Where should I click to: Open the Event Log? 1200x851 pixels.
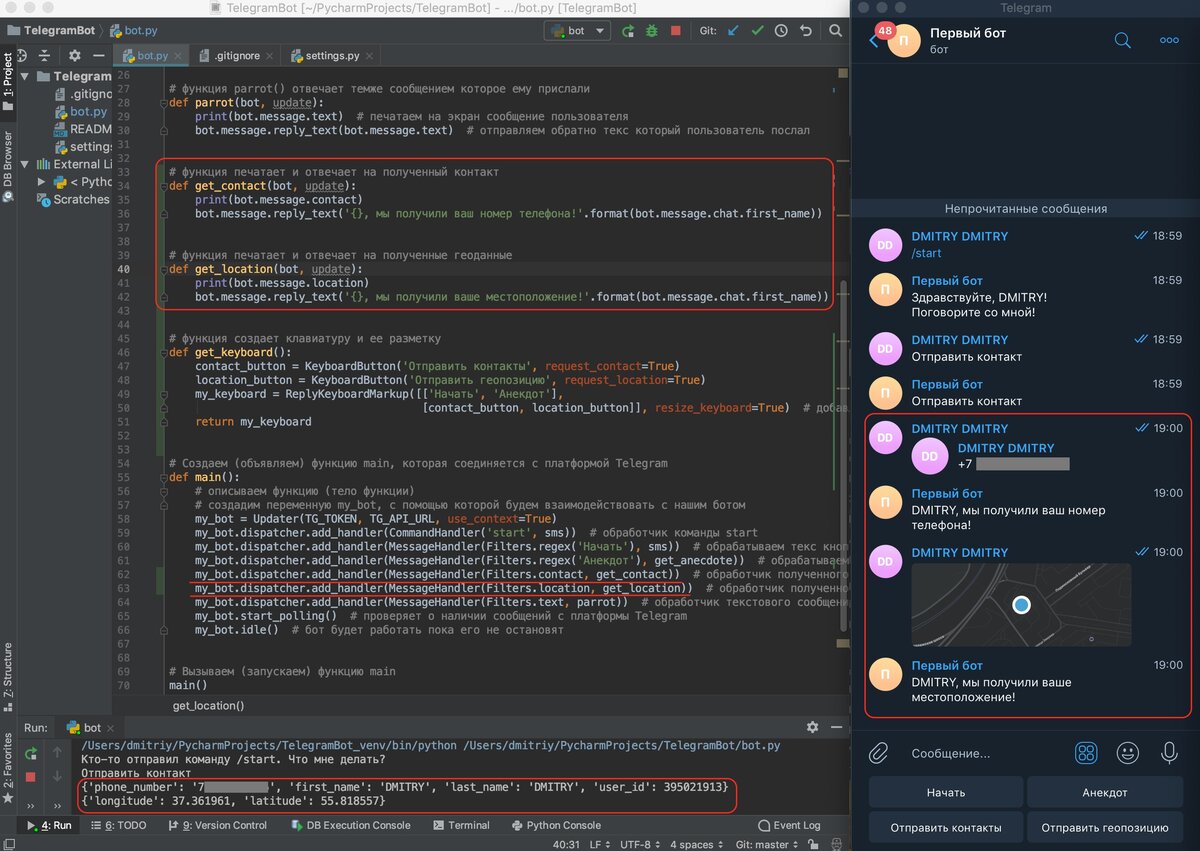(789, 825)
